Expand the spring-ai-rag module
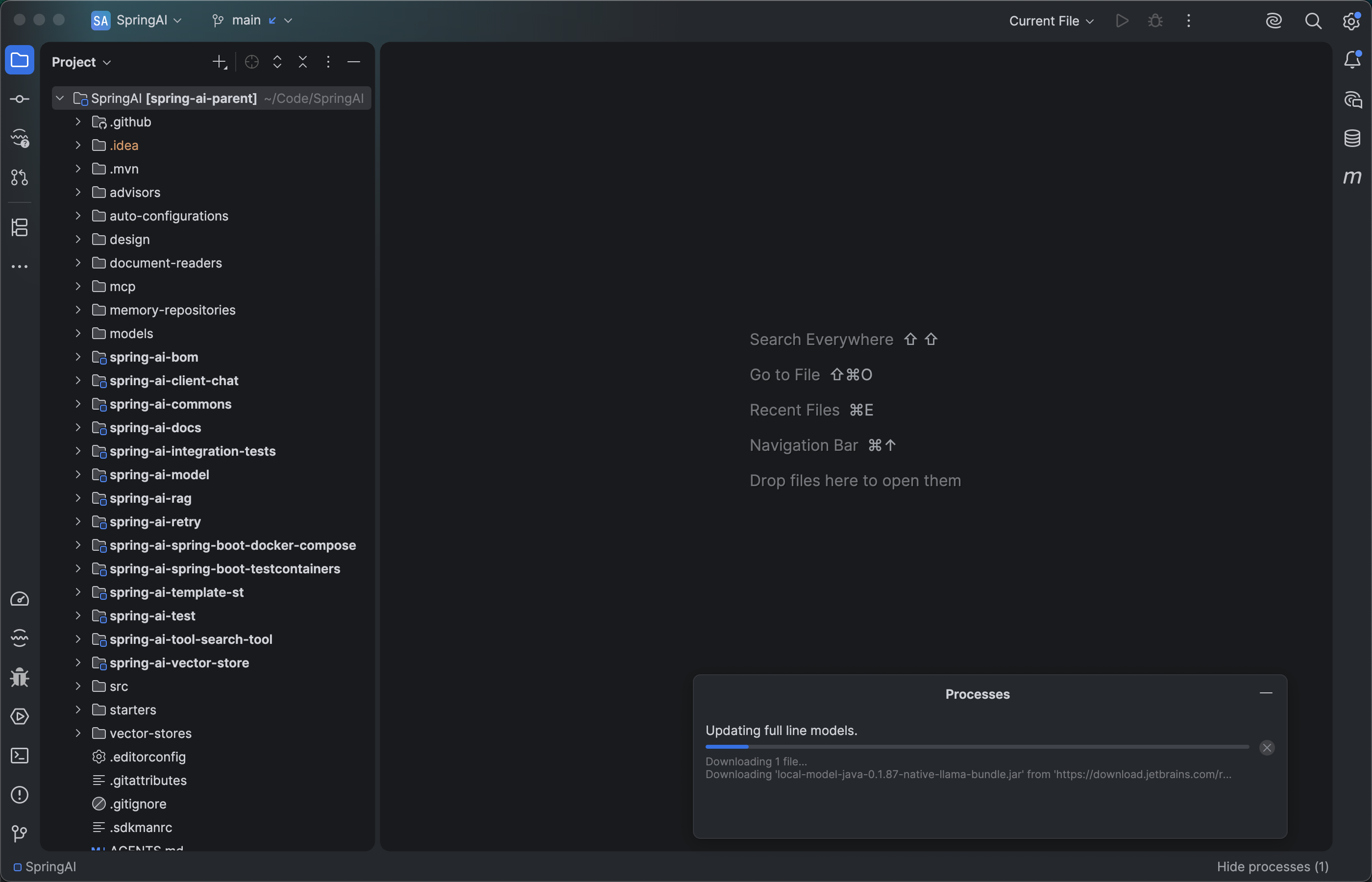Viewport: 1372px width, 882px height. pyautogui.click(x=78, y=498)
